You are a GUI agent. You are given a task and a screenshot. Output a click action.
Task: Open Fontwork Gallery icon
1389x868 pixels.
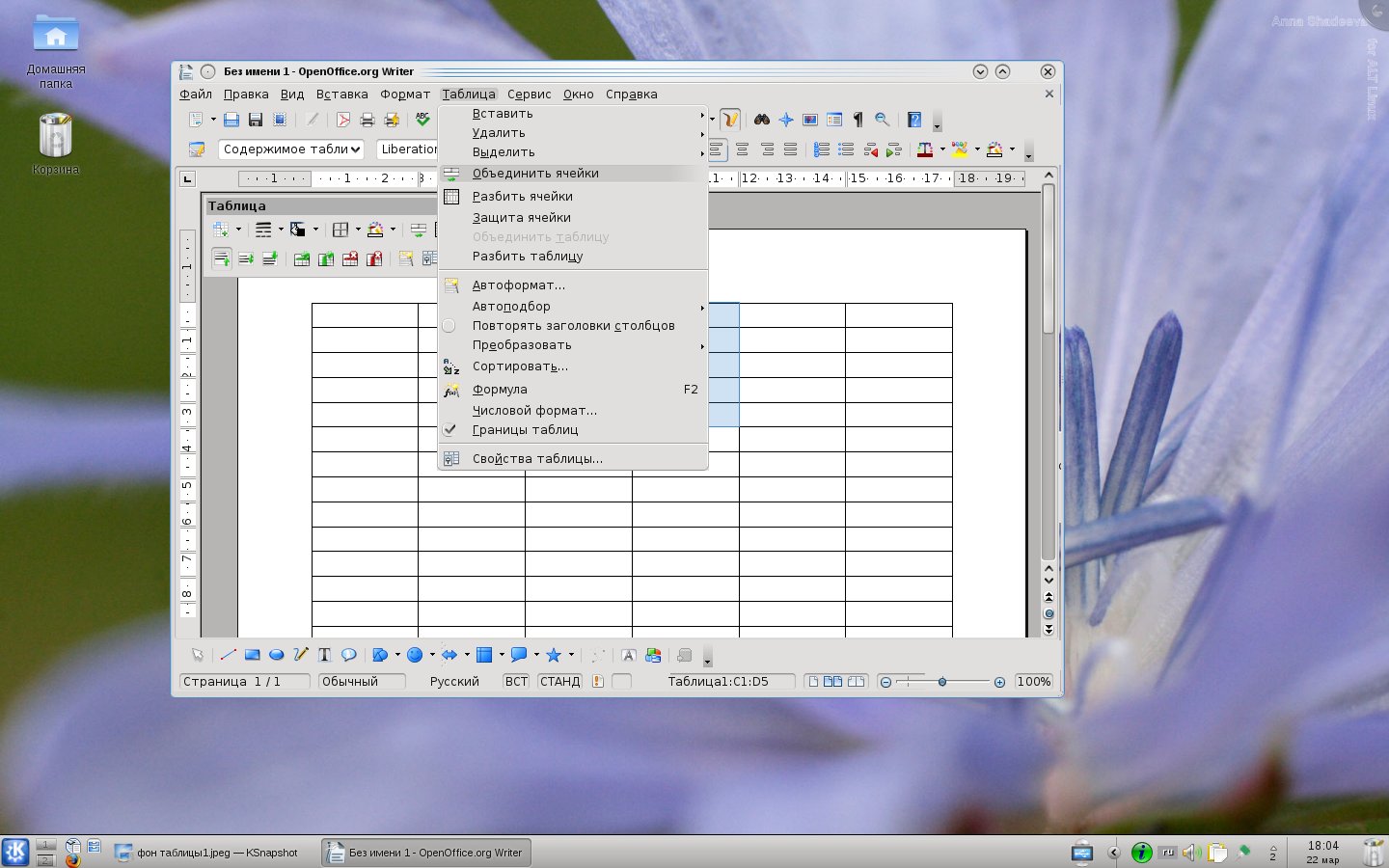[x=628, y=655]
